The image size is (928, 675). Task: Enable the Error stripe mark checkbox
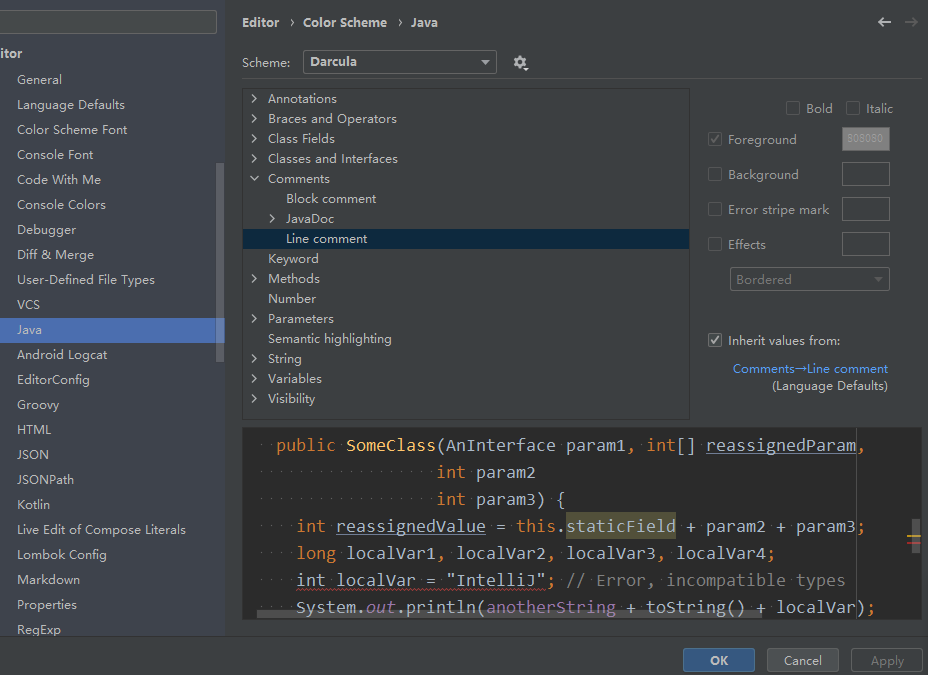(x=715, y=209)
